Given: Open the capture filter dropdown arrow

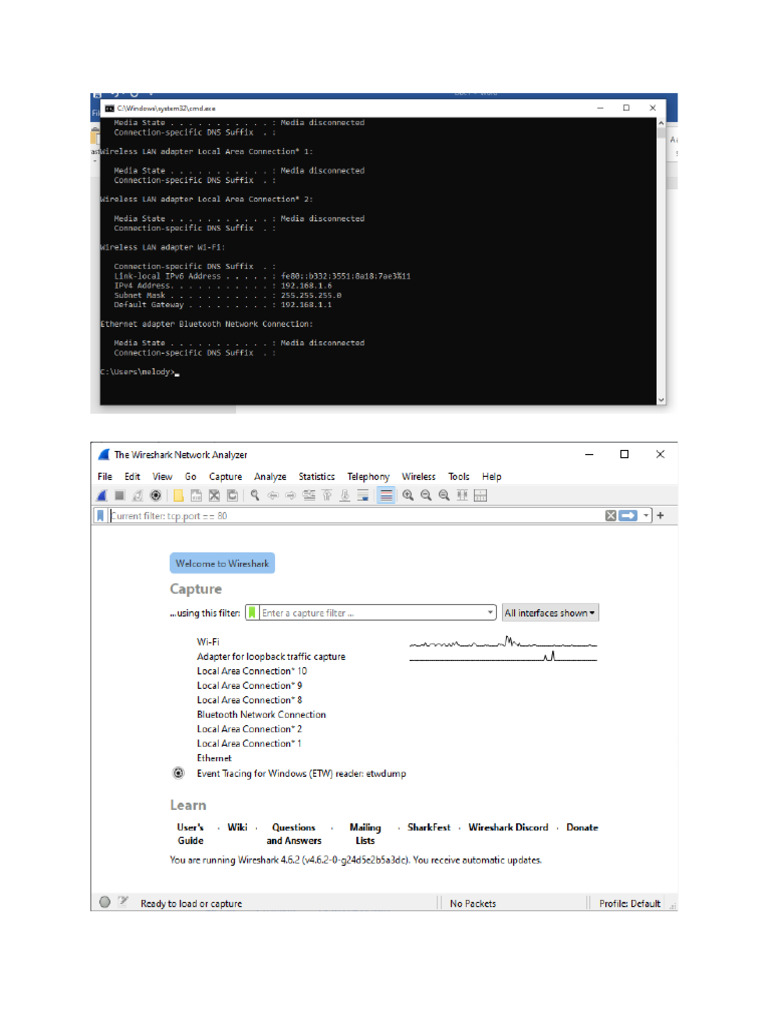Looking at the screenshot, I should pos(490,613).
